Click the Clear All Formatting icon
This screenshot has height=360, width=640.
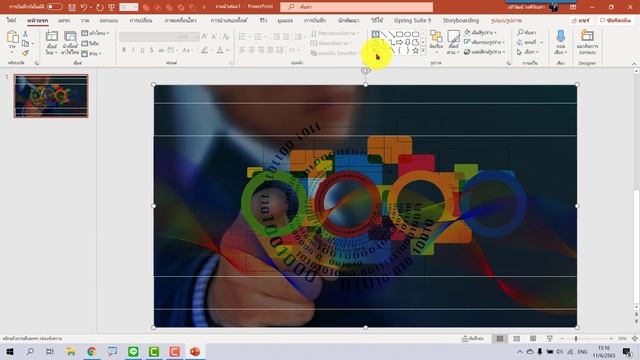226,37
